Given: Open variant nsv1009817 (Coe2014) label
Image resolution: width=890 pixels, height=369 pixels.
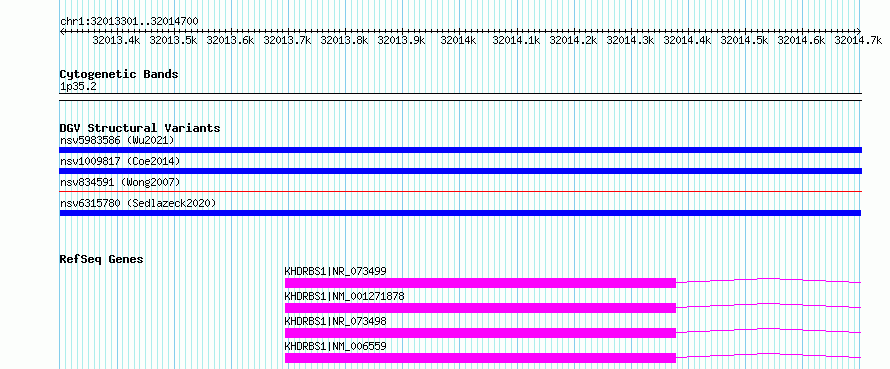Looking at the screenshot, I should pyautogui.click(x=120, y=161).
